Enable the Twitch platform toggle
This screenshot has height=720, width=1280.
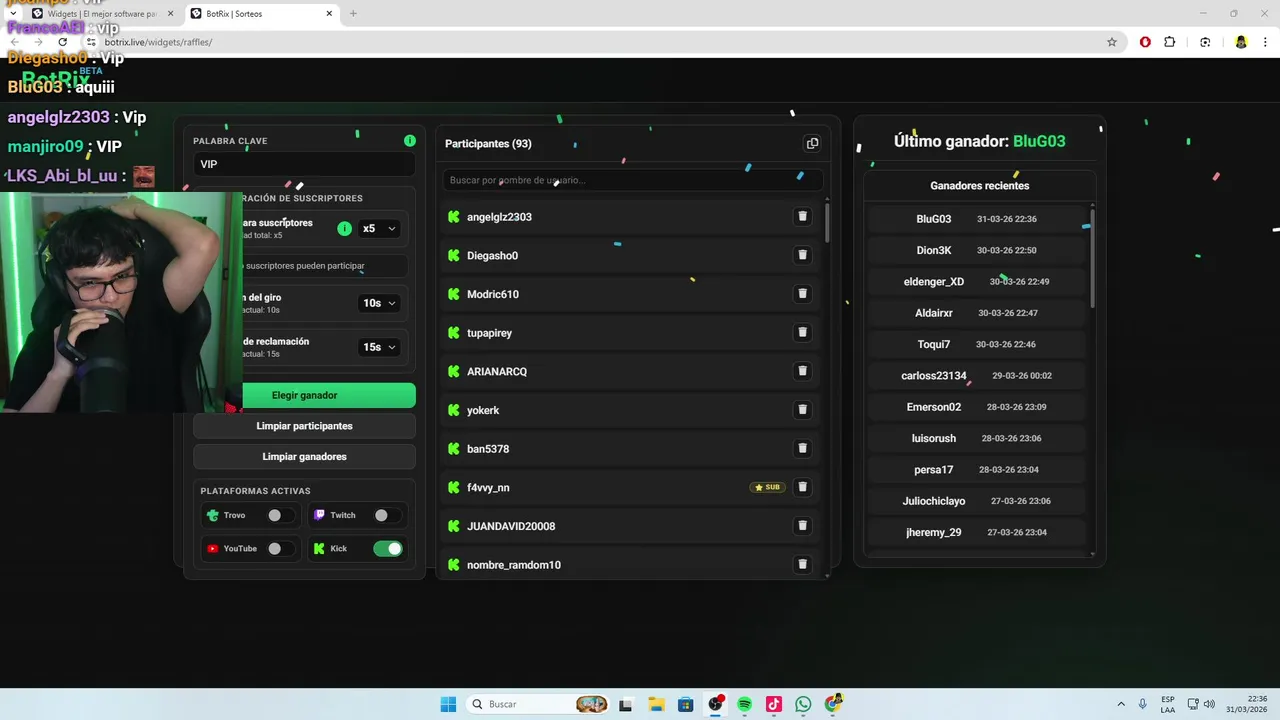[387, 515]
